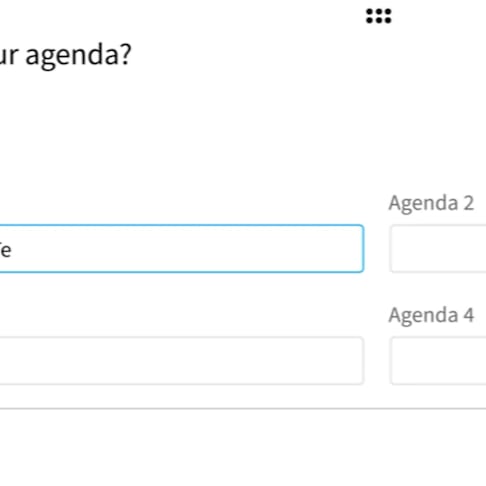This screenshot has width=486, height=486.
Task: Activate the text field under Agenda 2 label
Action: tap(438, 249)
